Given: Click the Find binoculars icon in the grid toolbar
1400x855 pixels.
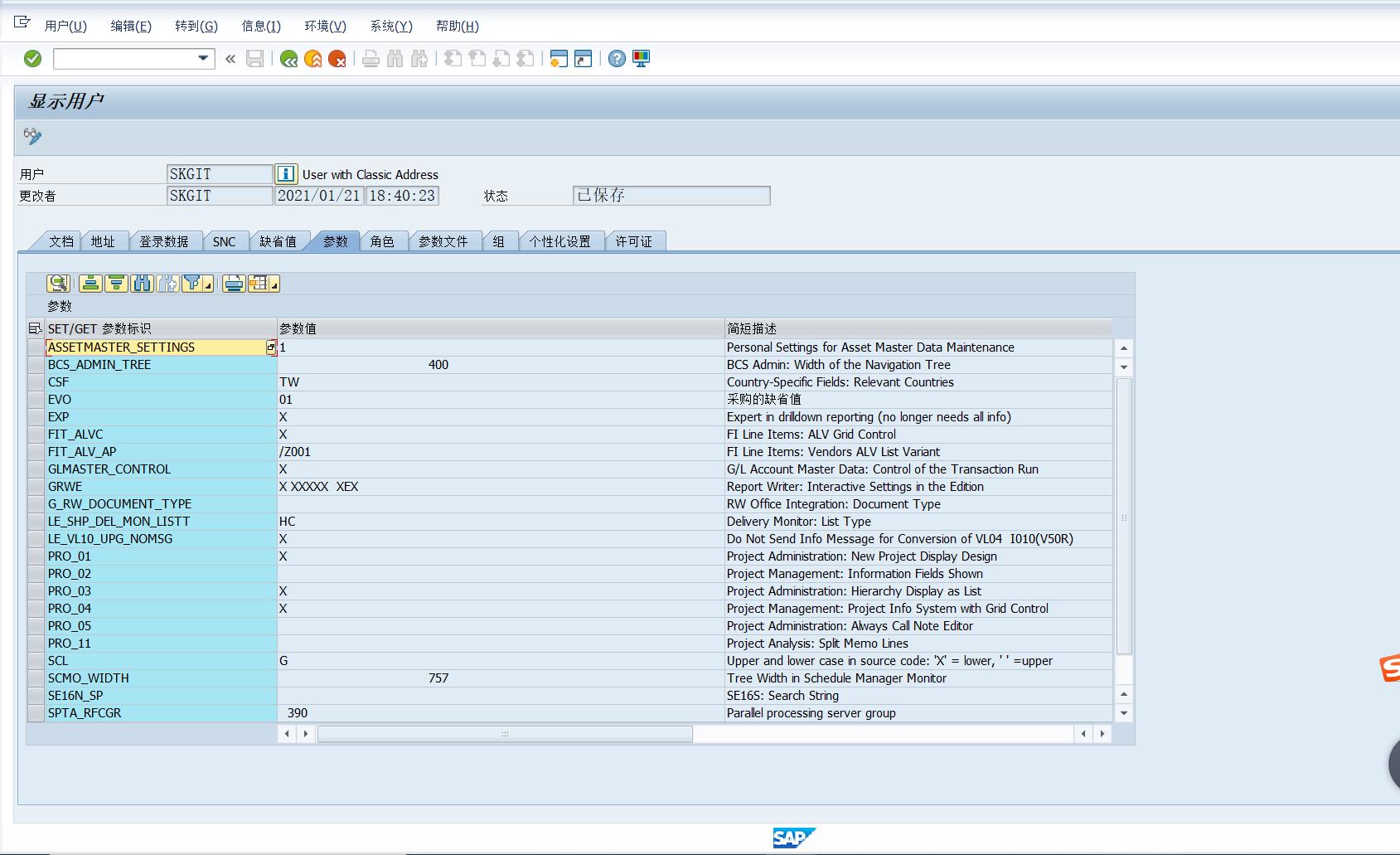Looking at the screenshot, I should click(x=142, y=284).
